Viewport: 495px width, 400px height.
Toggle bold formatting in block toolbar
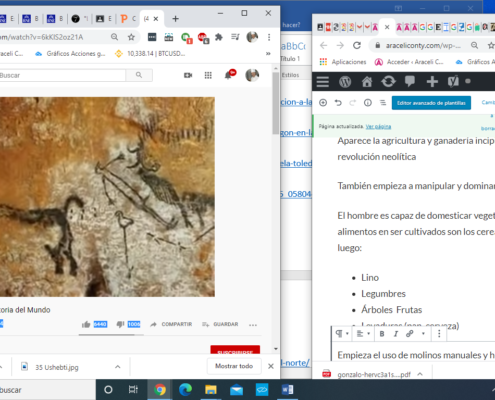(382, 334)
